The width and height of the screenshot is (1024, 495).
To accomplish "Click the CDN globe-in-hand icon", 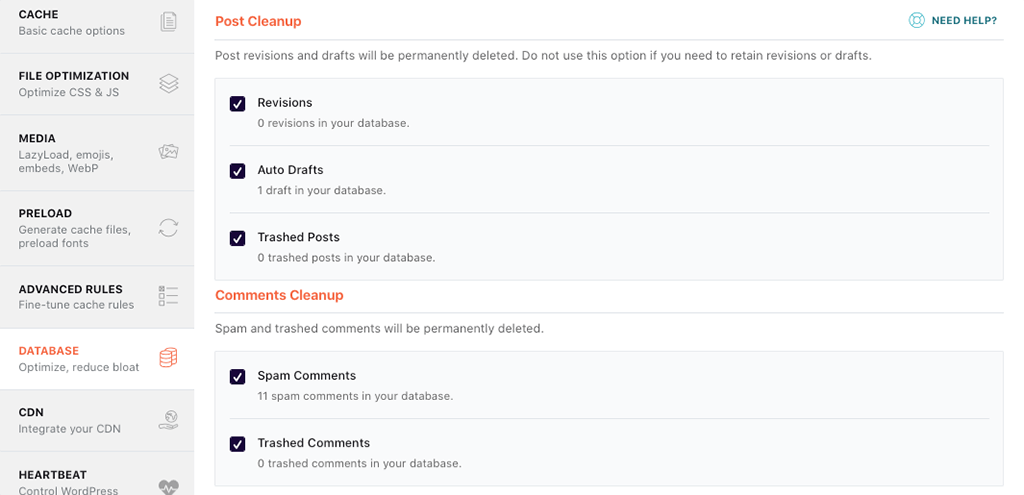I will (168, 420).
